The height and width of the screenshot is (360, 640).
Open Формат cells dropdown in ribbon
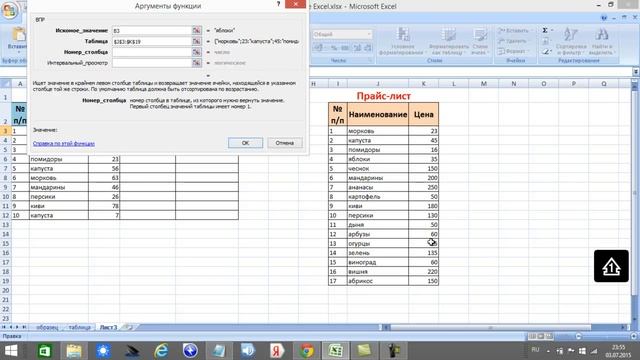point(513,51)
